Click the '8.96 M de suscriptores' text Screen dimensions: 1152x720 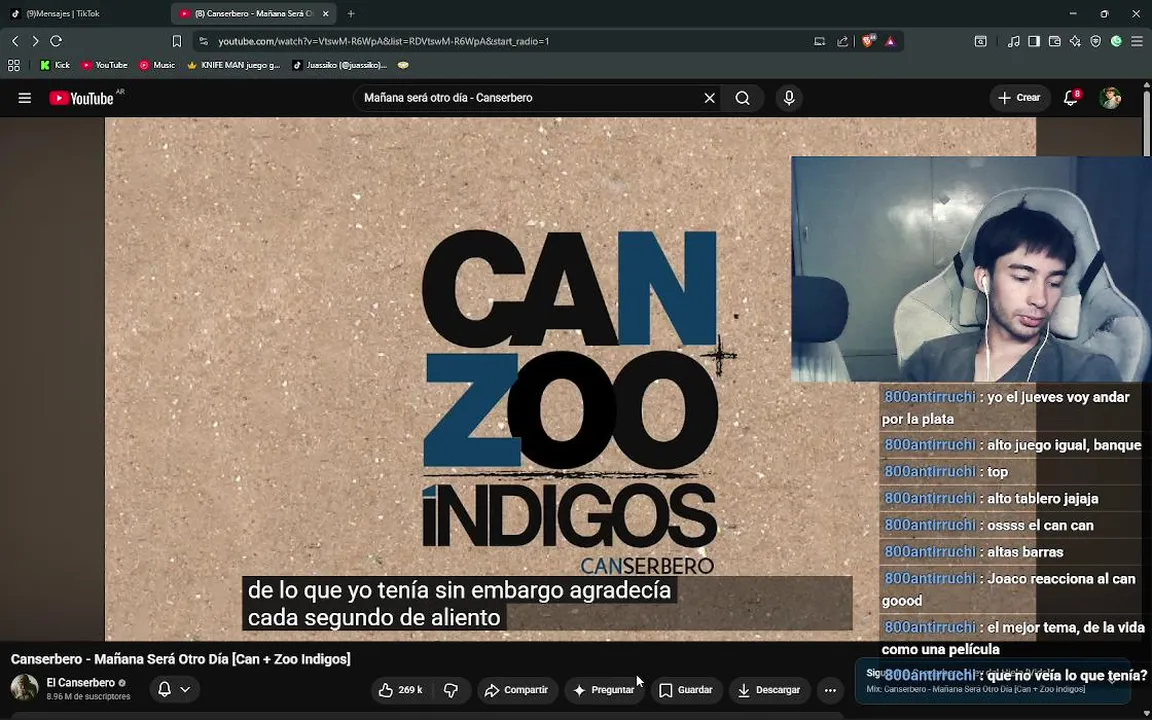click(x=88, y=696)
